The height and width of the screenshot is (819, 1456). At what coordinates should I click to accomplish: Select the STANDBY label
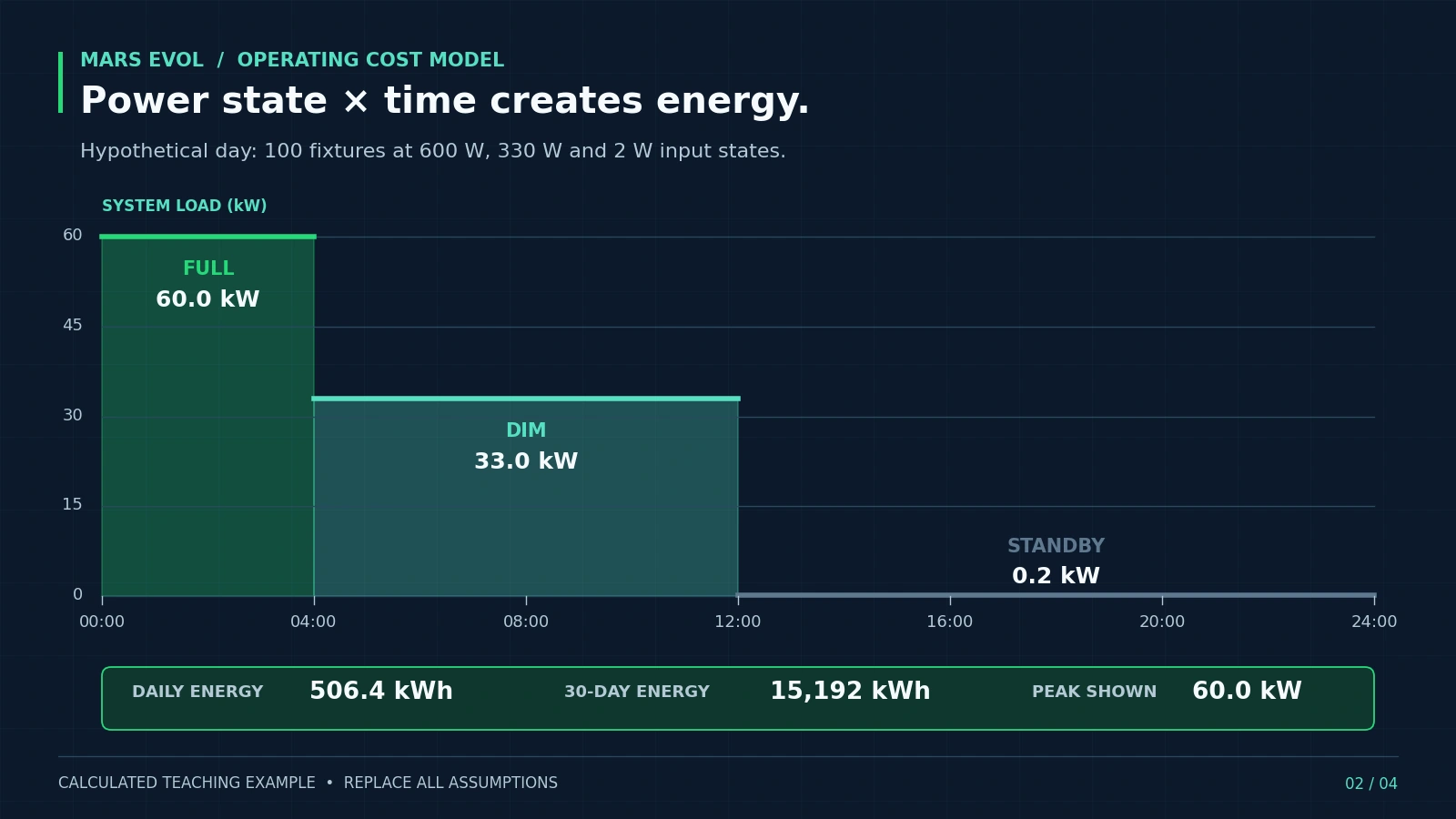(x=1056, y=546)
